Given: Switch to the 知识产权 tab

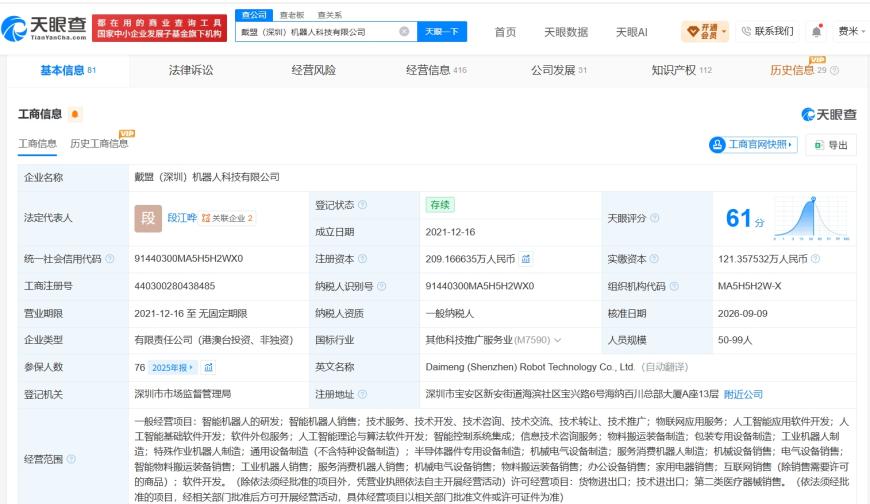Looking at the screenshot, I should click(681, 70).
